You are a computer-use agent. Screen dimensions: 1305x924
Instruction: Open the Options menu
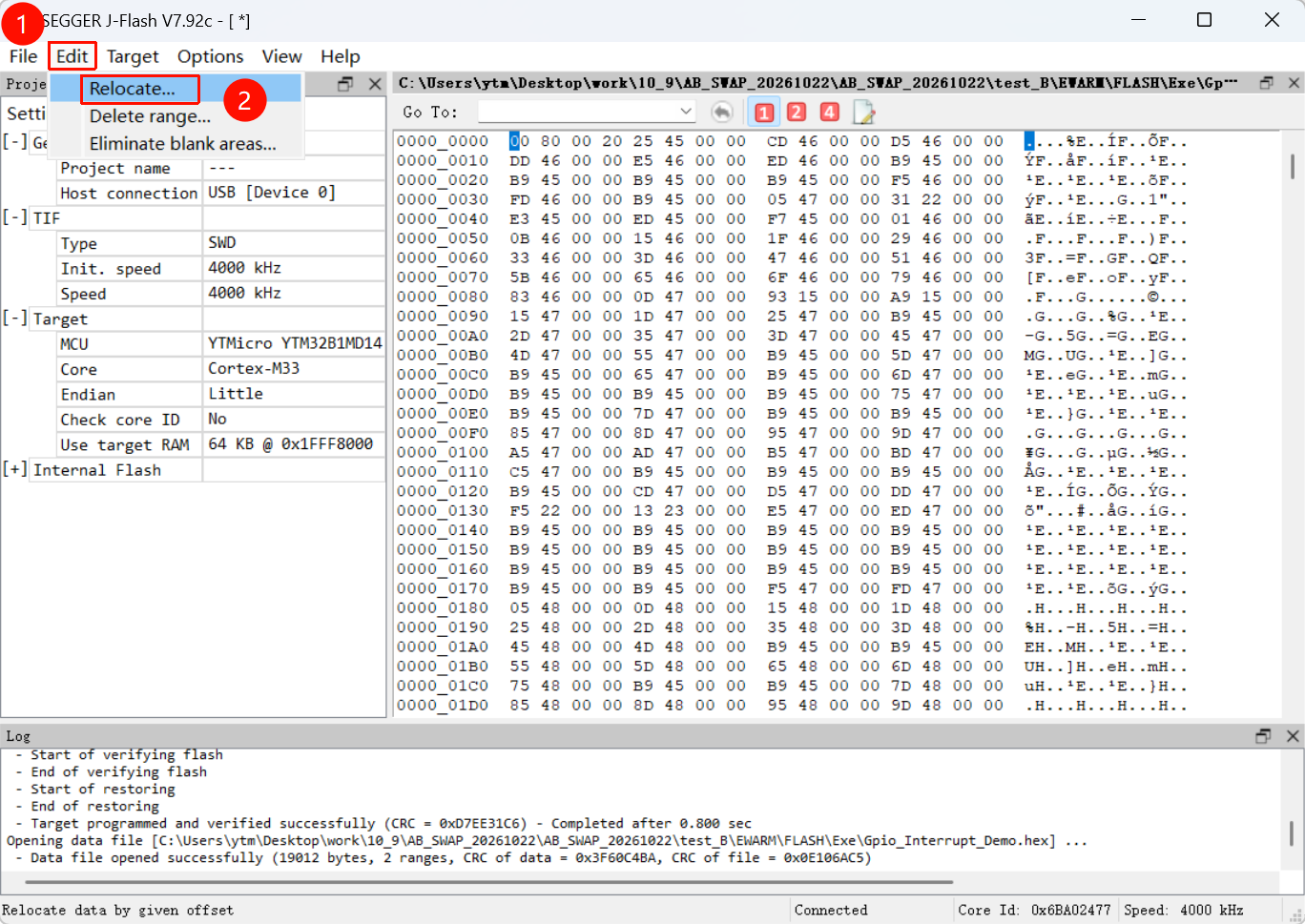click(x=210, y=56)
